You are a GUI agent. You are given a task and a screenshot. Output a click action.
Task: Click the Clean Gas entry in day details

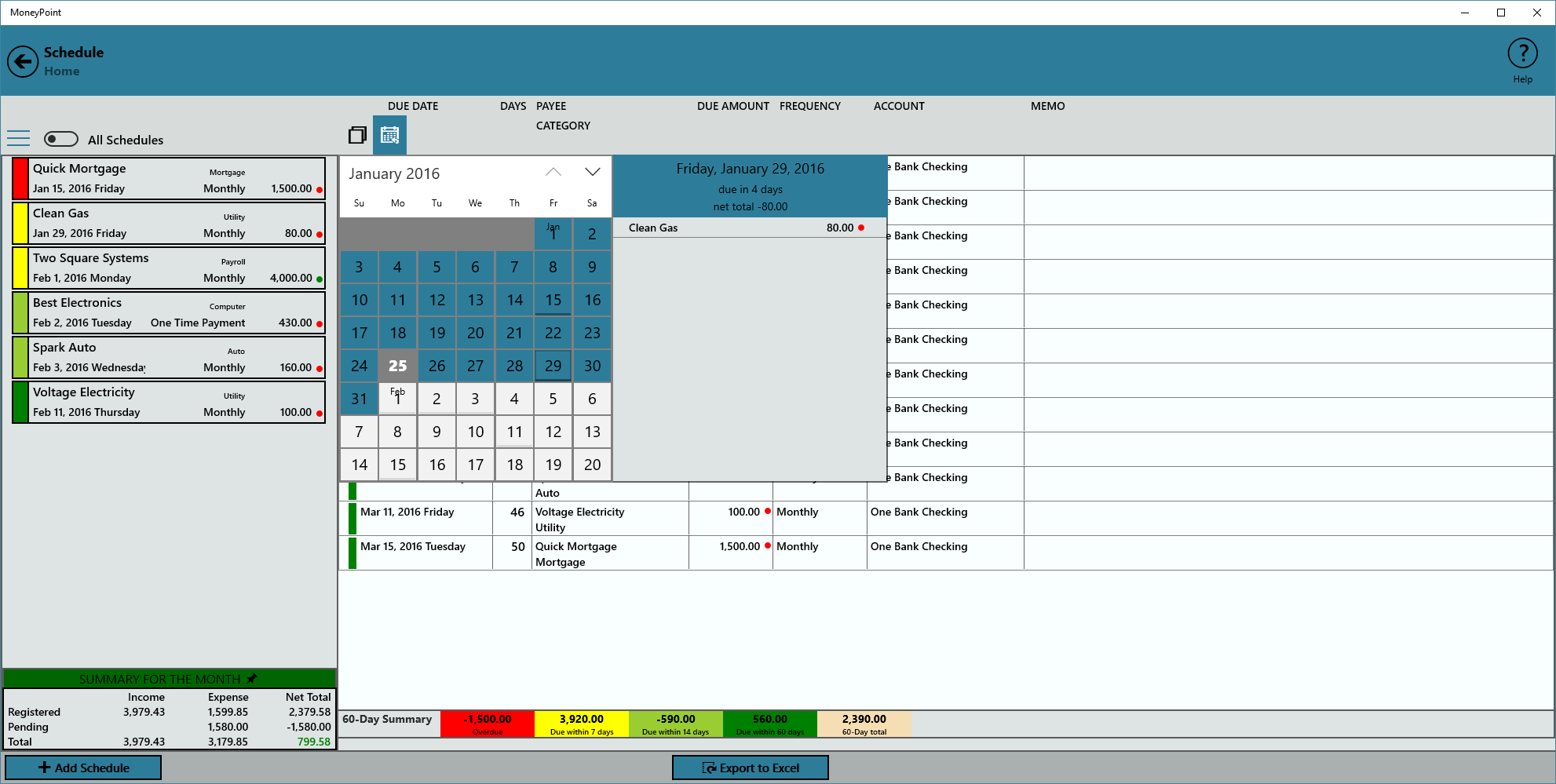[x=750, y=228]
